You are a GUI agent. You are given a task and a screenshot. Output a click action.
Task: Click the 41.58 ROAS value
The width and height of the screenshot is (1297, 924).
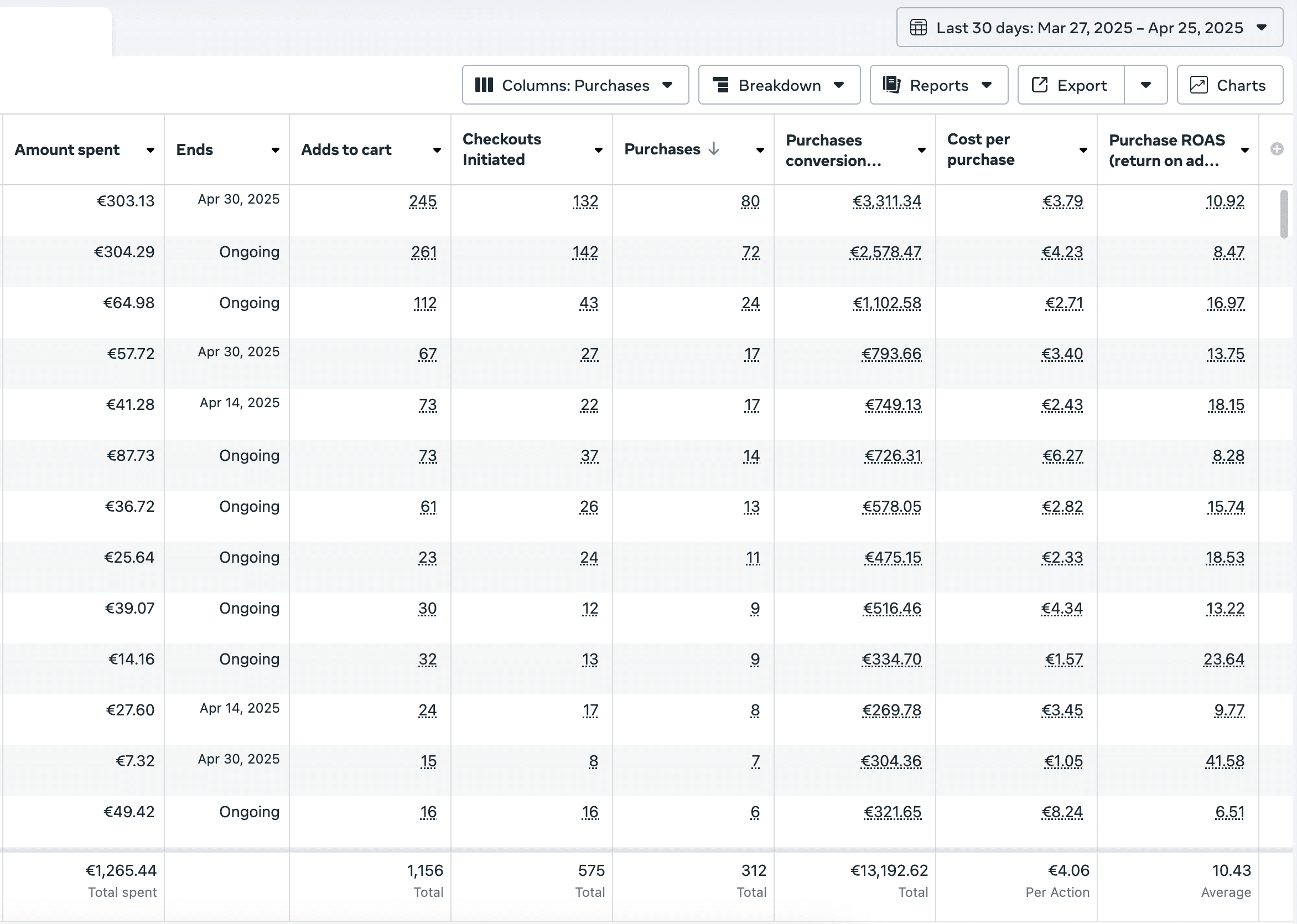1224,761
